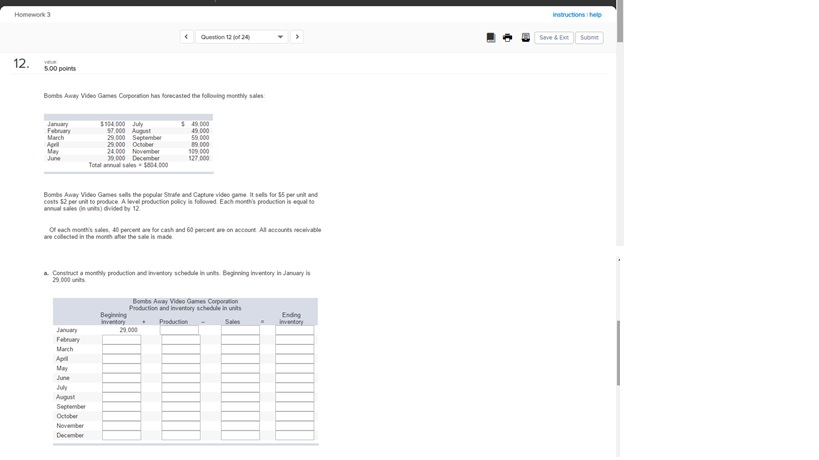Click January Production input field
Viewport: 819px width, 460px height.
179,330
